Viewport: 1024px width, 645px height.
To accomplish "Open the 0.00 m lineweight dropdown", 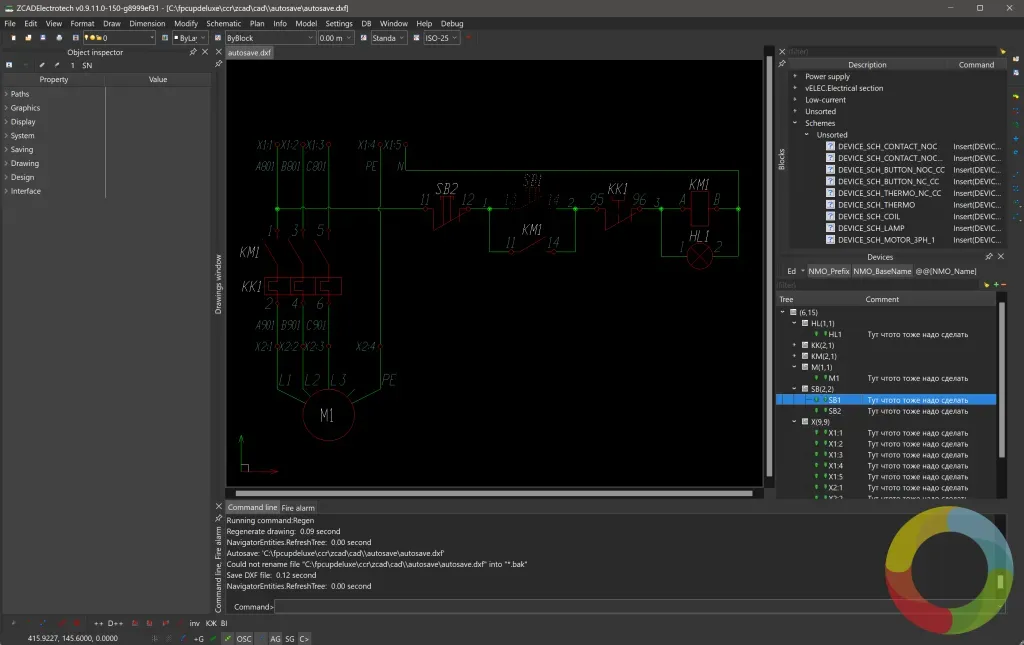I will tap(336, 38).
